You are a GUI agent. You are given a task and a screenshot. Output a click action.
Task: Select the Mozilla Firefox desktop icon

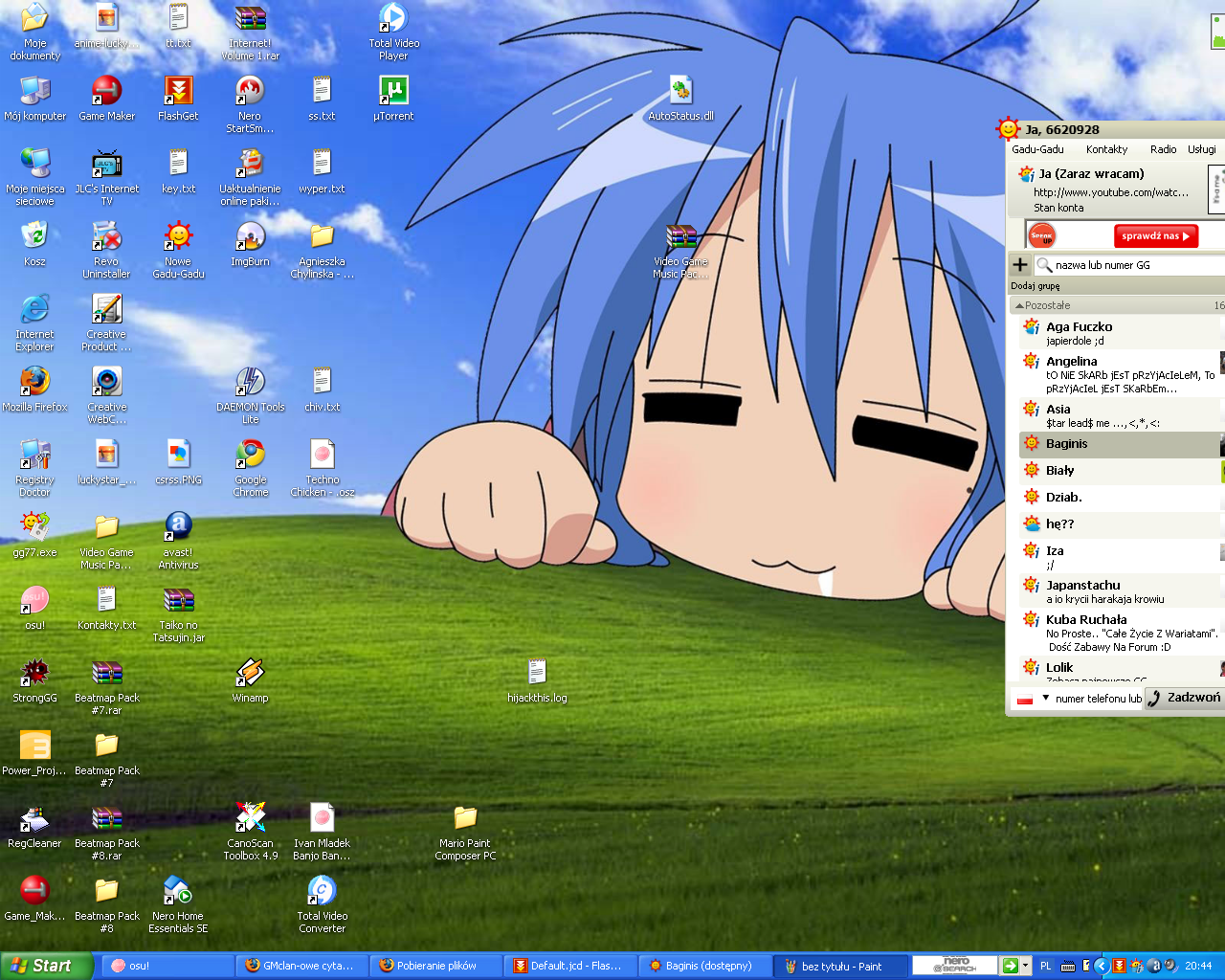[34, 382]
